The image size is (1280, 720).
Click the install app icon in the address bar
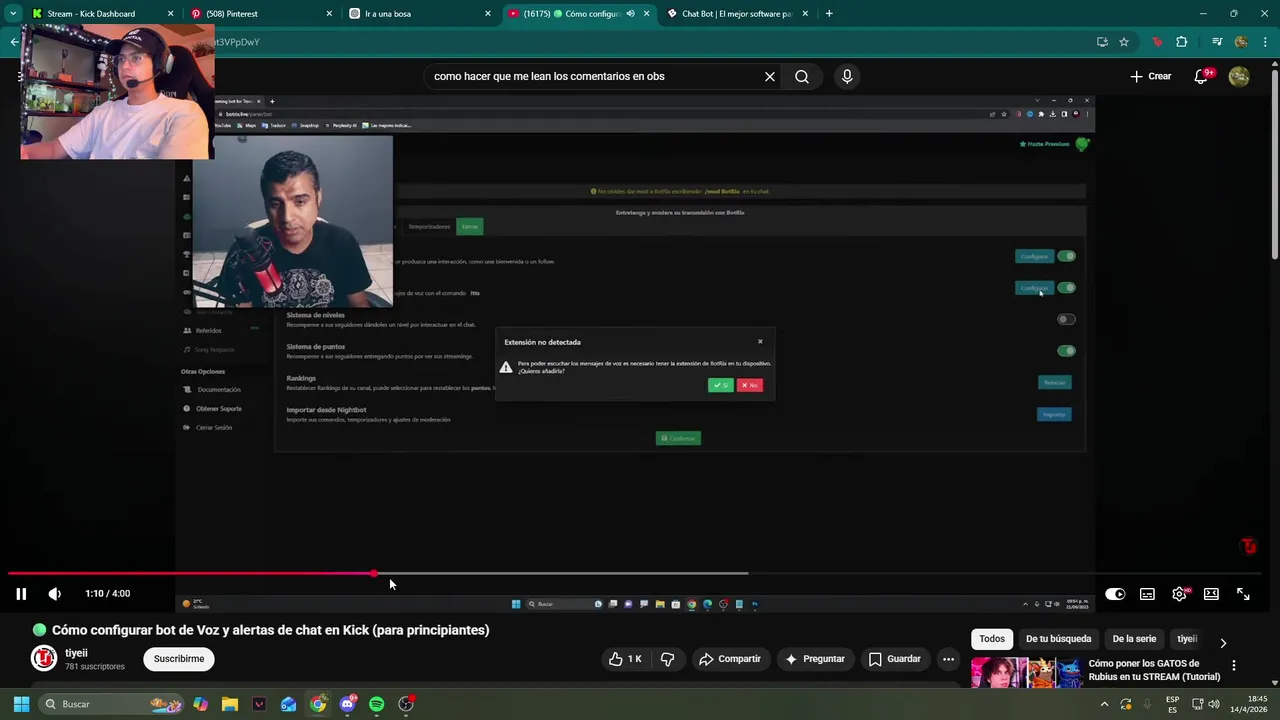click(x=1102, y=42)
